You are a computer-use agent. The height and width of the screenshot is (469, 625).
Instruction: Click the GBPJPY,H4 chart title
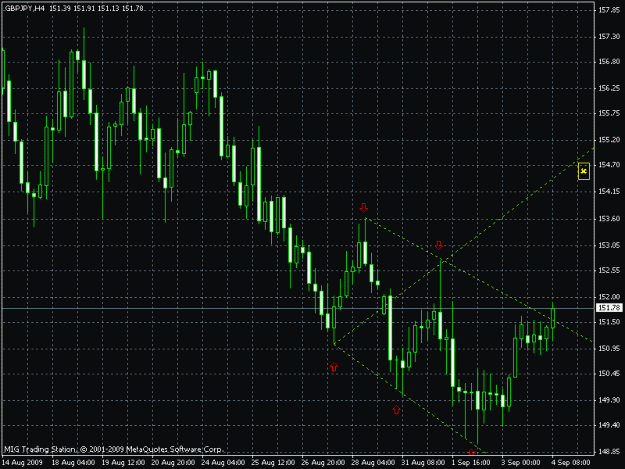click(24, 8)
